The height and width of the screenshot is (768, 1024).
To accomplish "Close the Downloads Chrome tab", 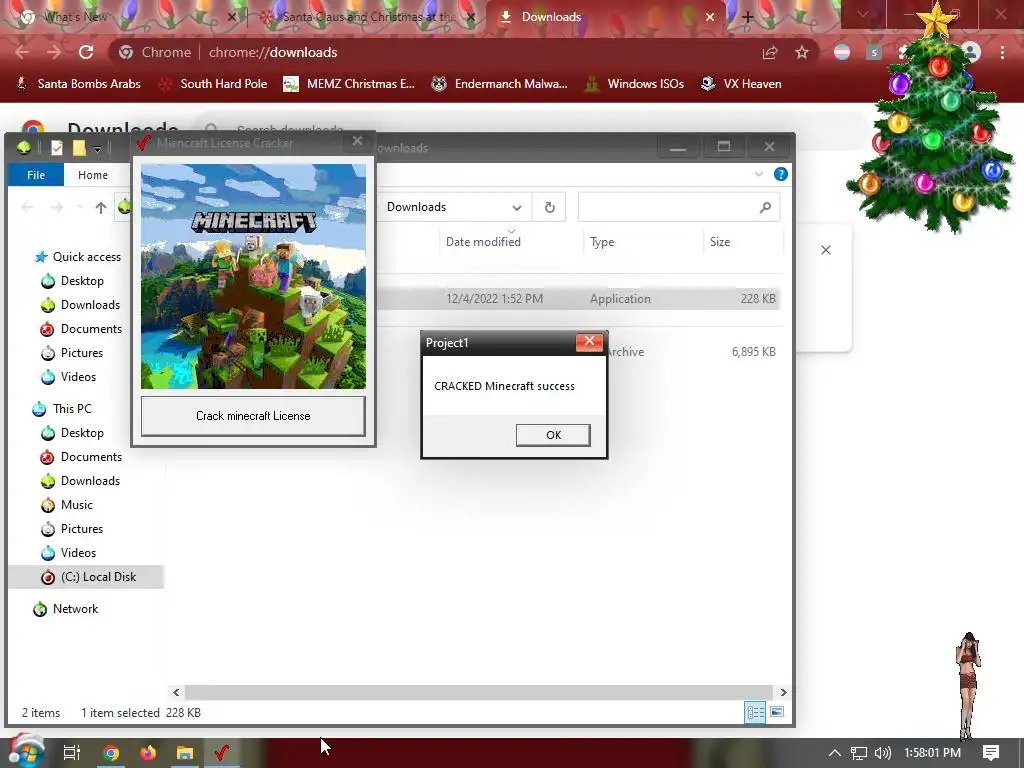I will [x=710, y=18].
